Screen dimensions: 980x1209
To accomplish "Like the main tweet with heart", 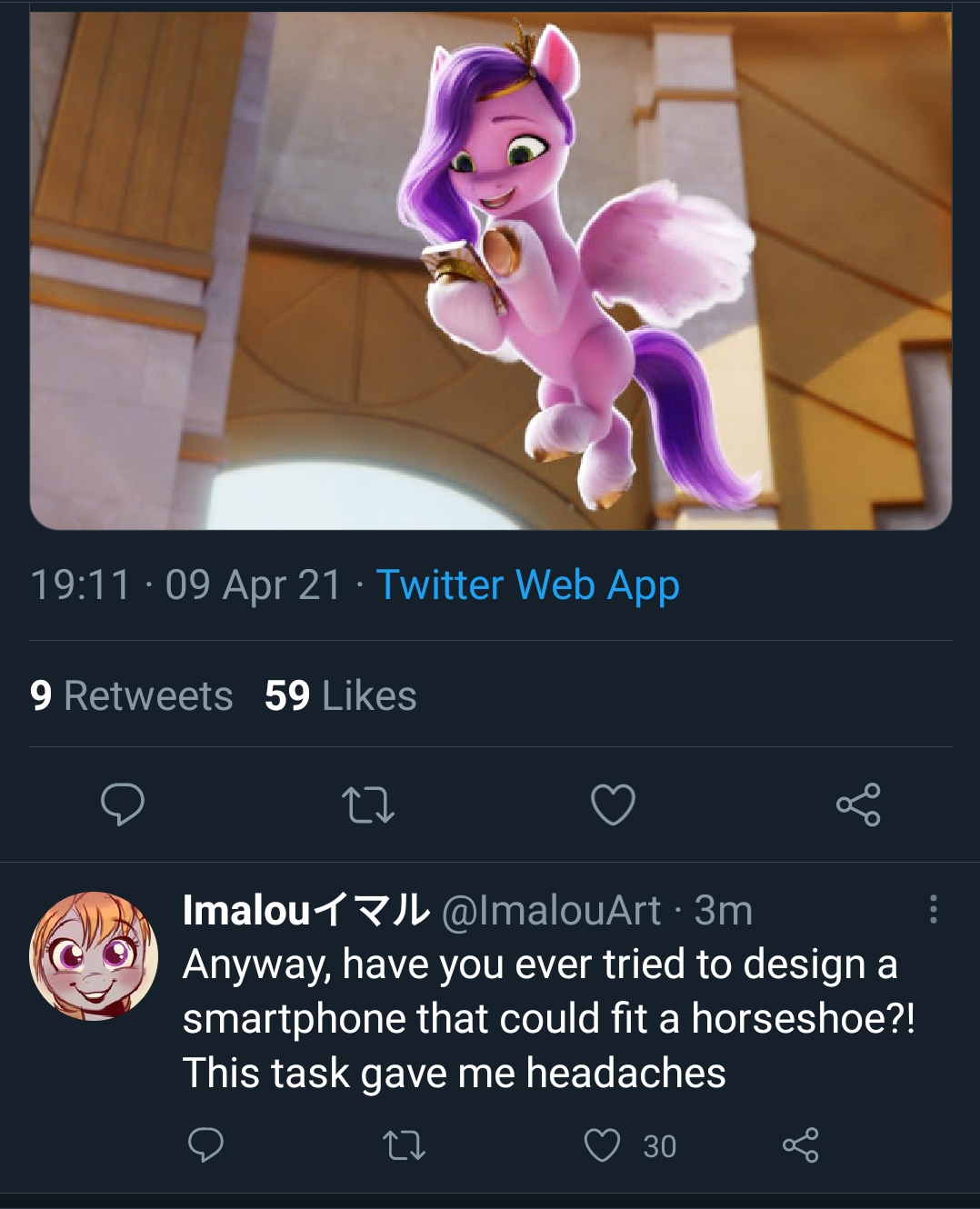I will pos(613,804).
